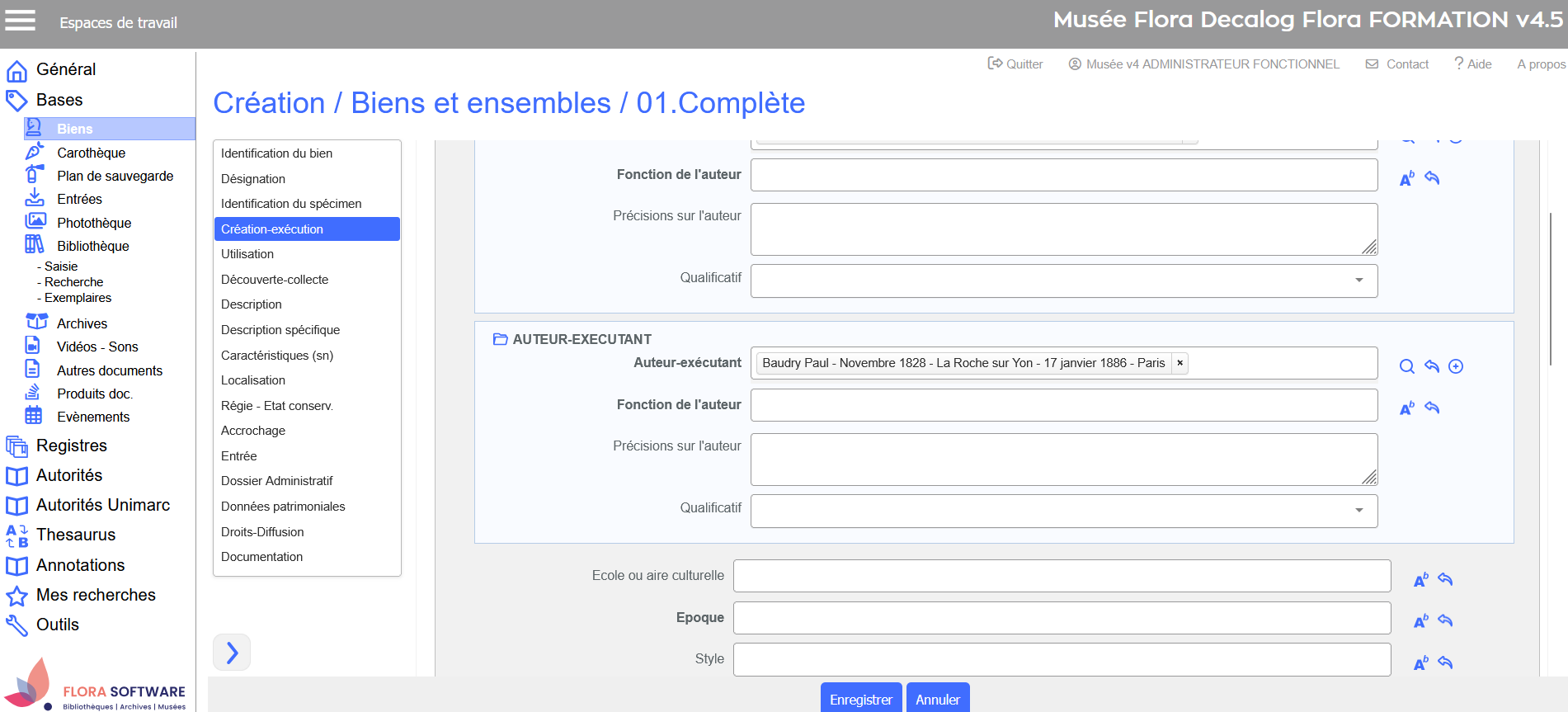
Task: Click the Quitter link
Action: [x=1015, y=64]
